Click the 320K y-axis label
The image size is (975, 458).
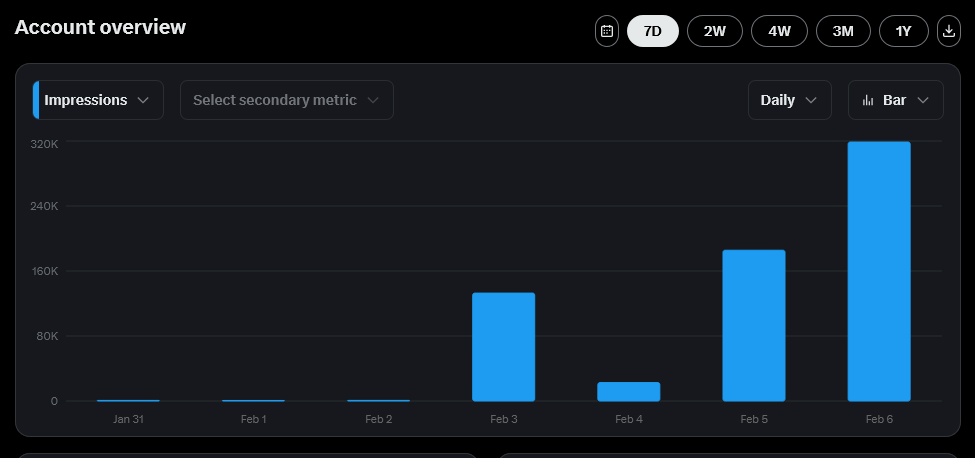point(44,144)
